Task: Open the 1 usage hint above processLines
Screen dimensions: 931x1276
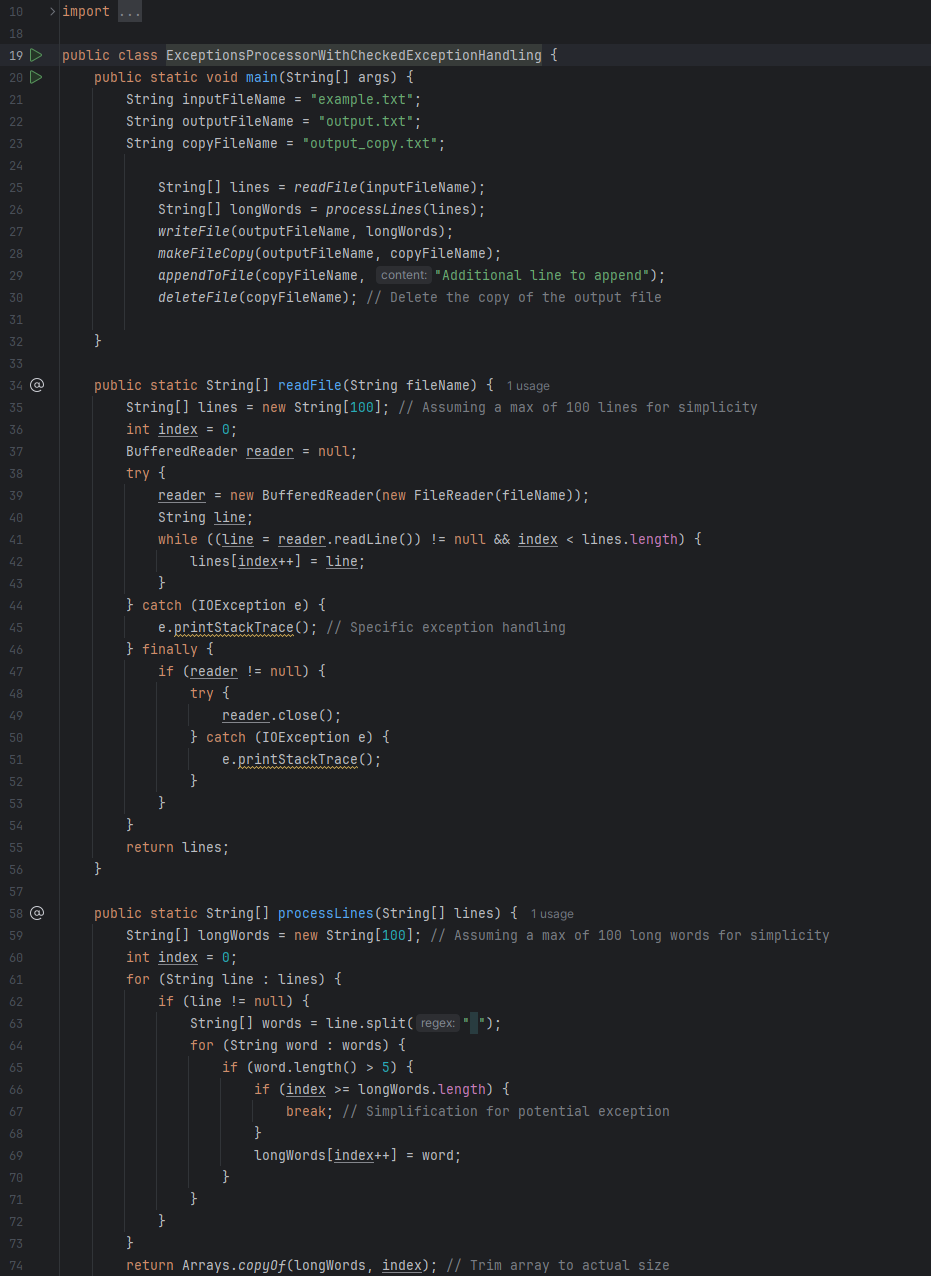Action: [x=552, y=913]
